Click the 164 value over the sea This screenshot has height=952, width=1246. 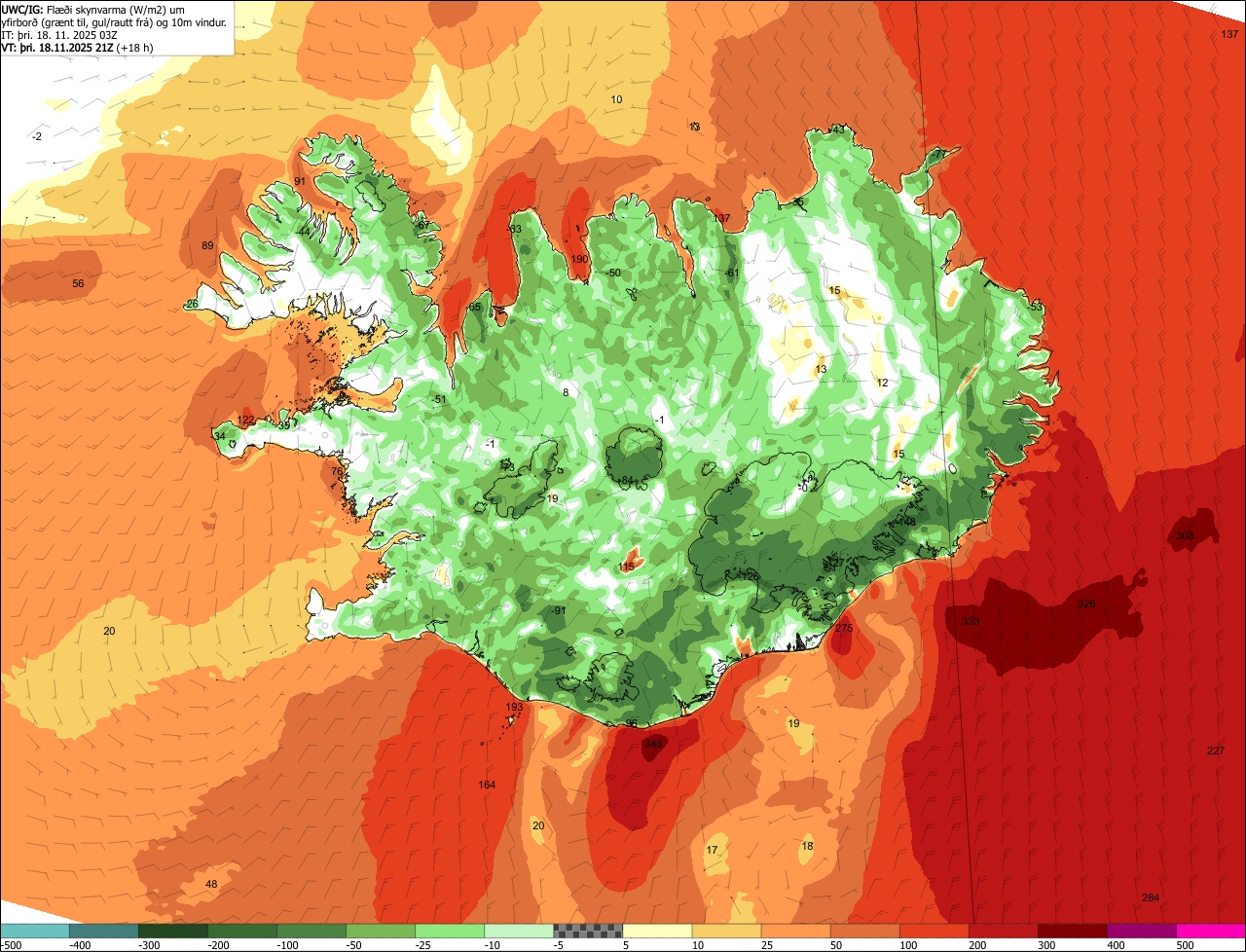coord(487,785)
